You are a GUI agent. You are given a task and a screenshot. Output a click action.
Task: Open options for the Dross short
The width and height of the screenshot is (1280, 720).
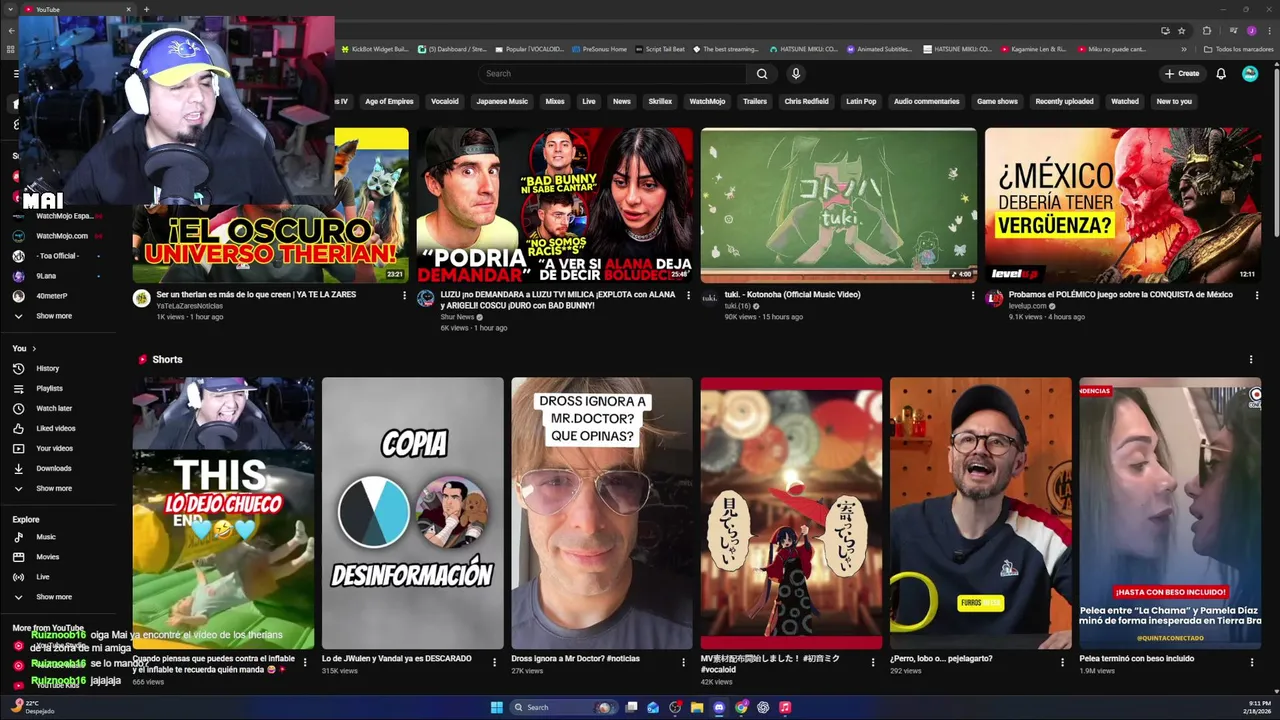tap(684, 661)
